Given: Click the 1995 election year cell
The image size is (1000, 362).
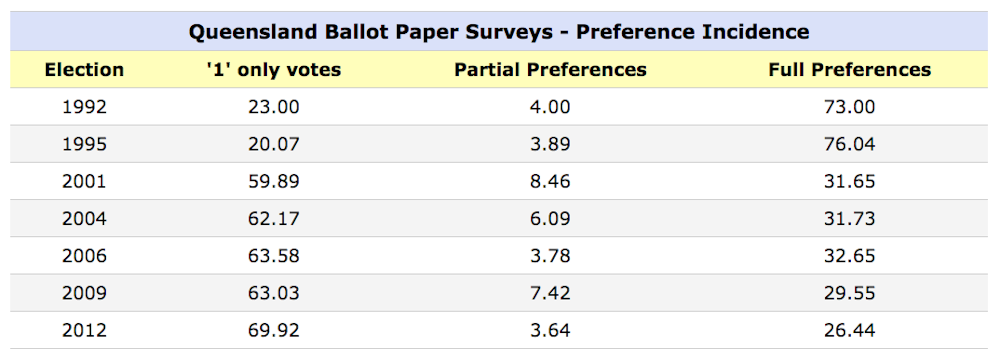Looking at the screenshot, I should point(84,144).
